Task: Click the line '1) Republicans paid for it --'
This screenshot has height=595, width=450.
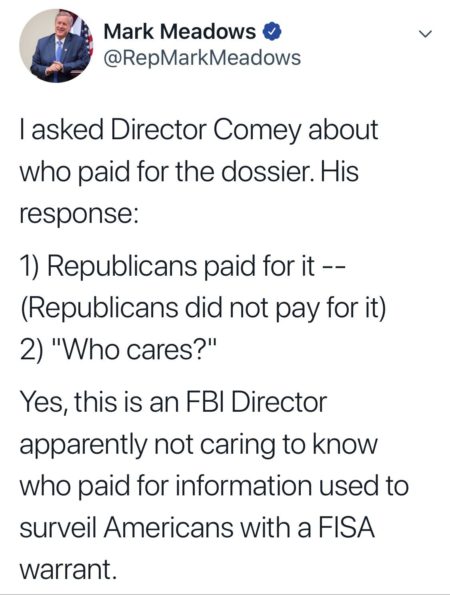Action: tap(182, 267)
